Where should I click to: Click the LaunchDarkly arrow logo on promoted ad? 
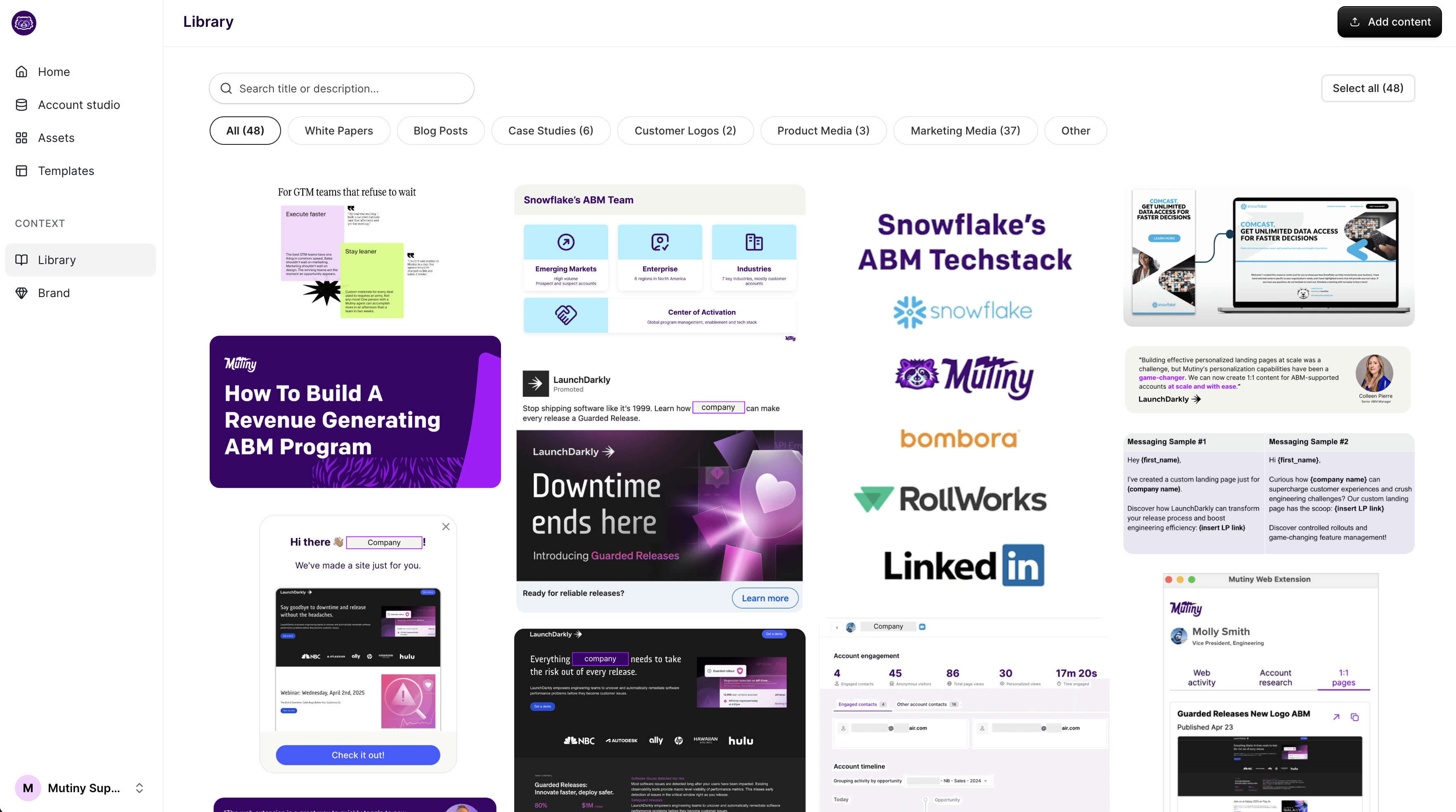535,384
